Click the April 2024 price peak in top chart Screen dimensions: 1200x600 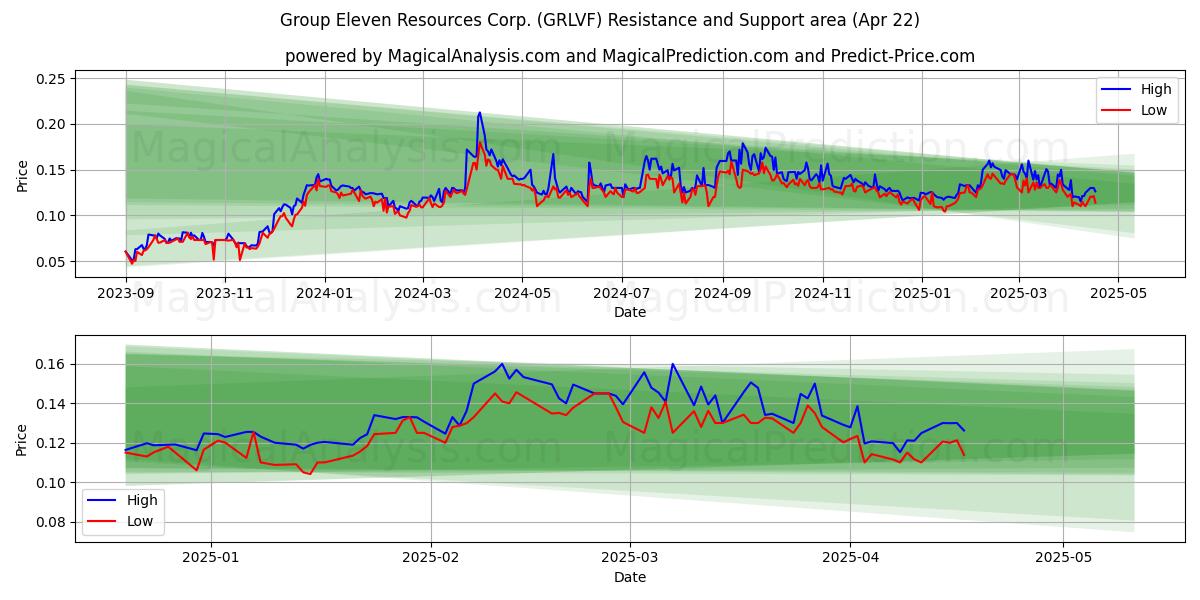pyautogui.click(x=479, y=113)
